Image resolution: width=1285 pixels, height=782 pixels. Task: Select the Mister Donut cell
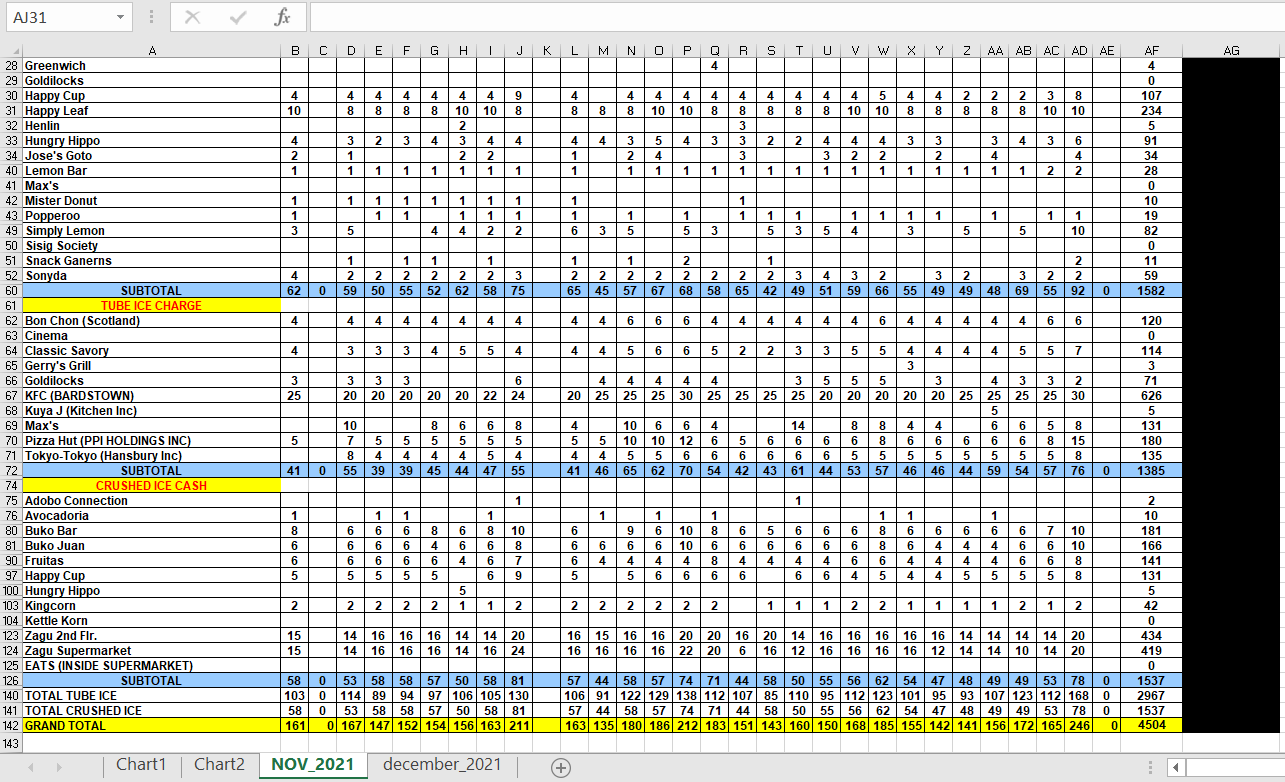coord(151,201)
